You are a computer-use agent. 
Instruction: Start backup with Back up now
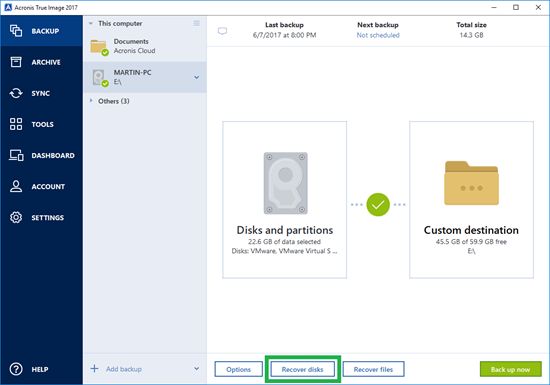pos(510,369)
